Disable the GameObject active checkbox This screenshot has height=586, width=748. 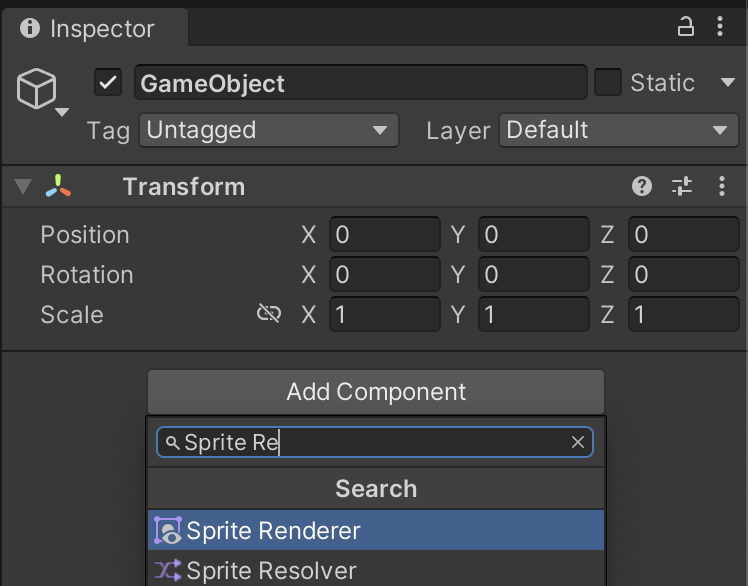[108, 83]
